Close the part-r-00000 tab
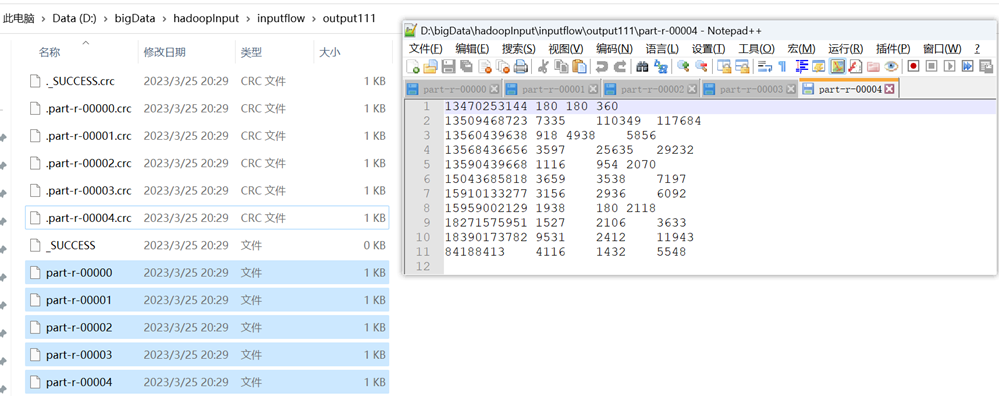The width and height of the screenshot is (999, 396). coord(494,90)
